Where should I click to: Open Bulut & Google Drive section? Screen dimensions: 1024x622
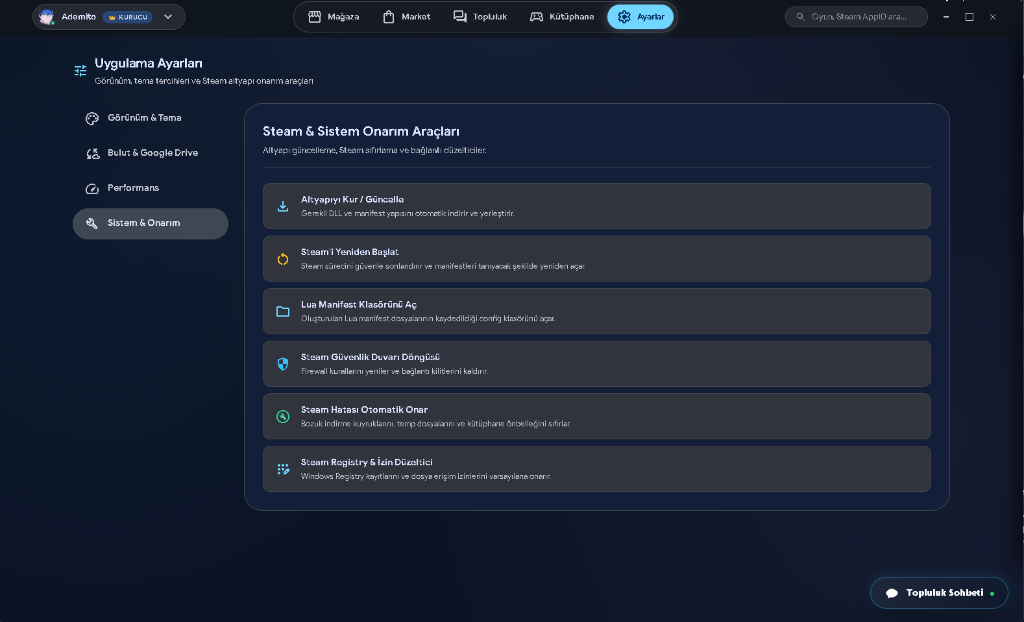[x=150, y=153]
